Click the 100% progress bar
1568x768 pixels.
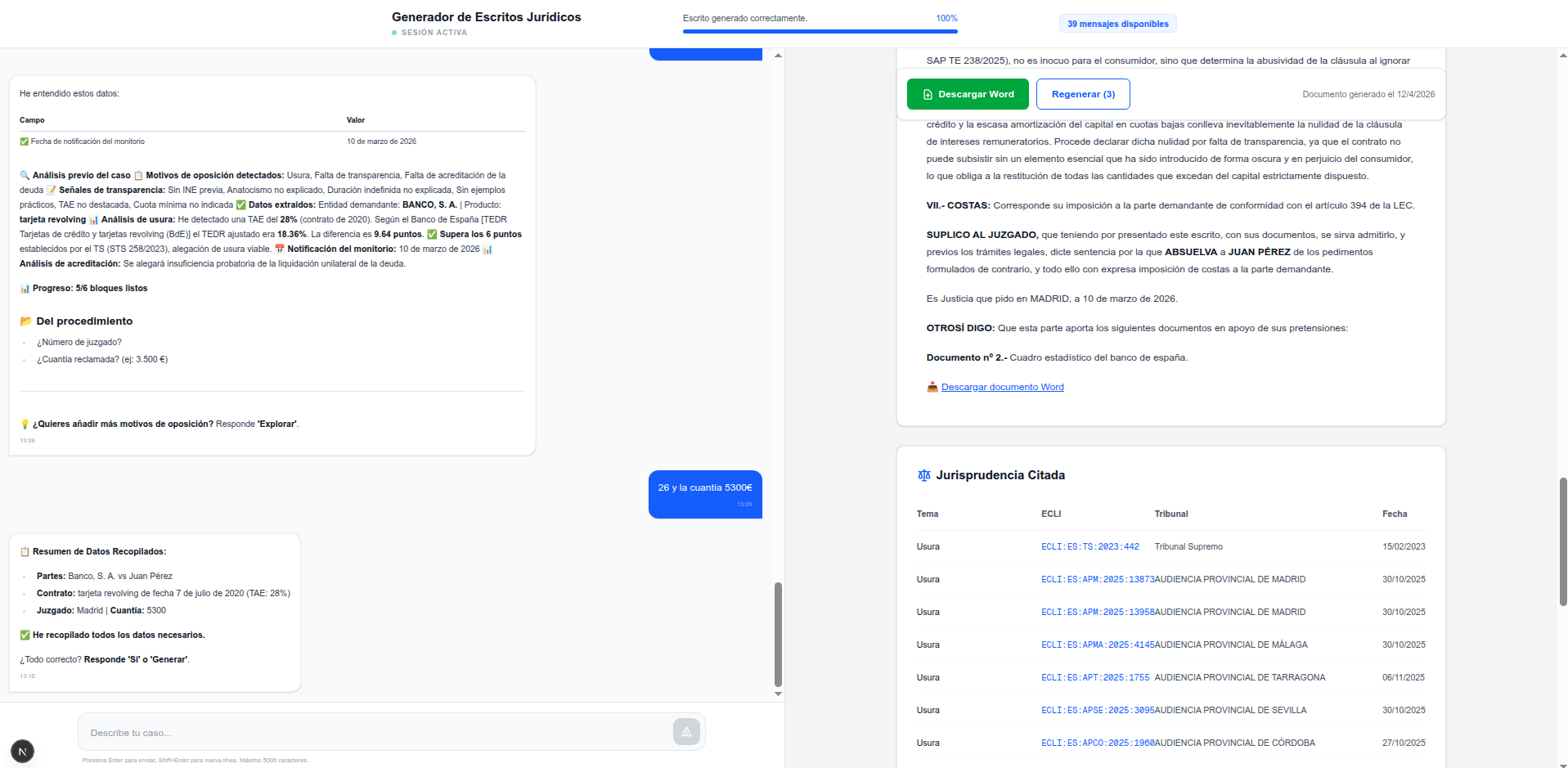click(x=820, y=32)
